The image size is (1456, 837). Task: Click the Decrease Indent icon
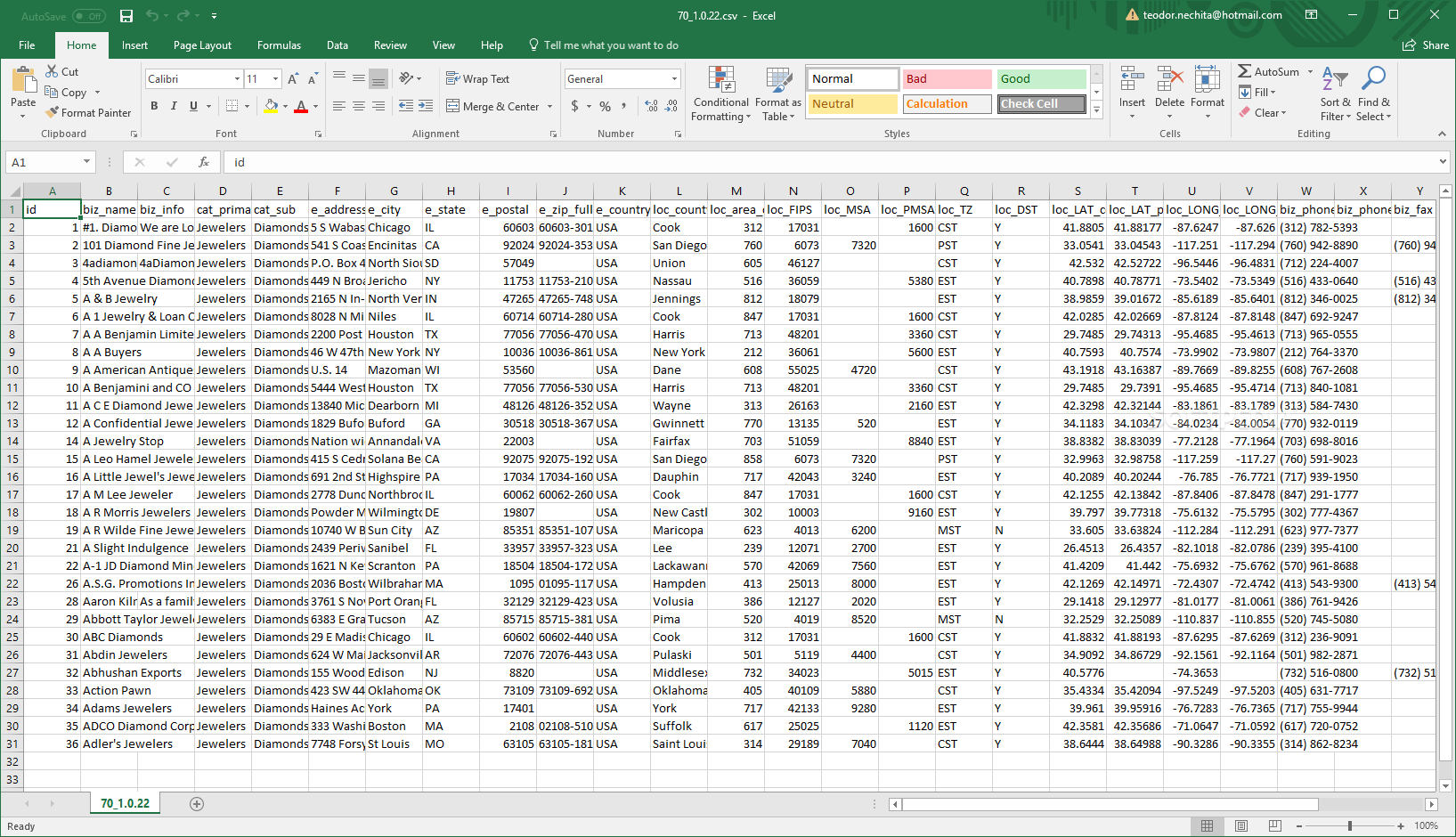pyautogui.click(x=406, y=106)
